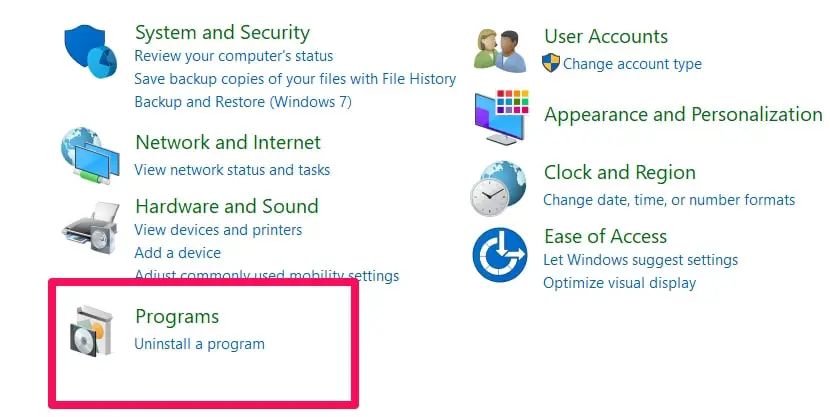The image size is (830, 417).
Task: Click the Hardware and Sound printer icon
Action: click(x=91, y=228)
